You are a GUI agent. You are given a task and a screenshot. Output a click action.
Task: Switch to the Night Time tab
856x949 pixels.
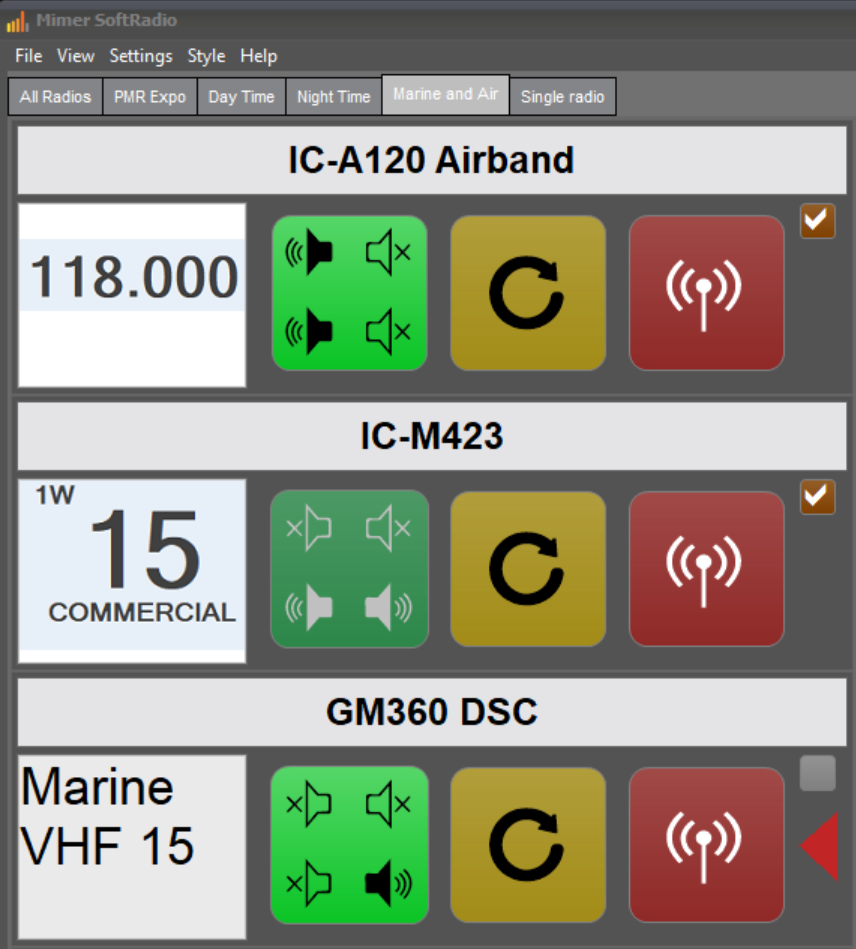click(334, 96)
